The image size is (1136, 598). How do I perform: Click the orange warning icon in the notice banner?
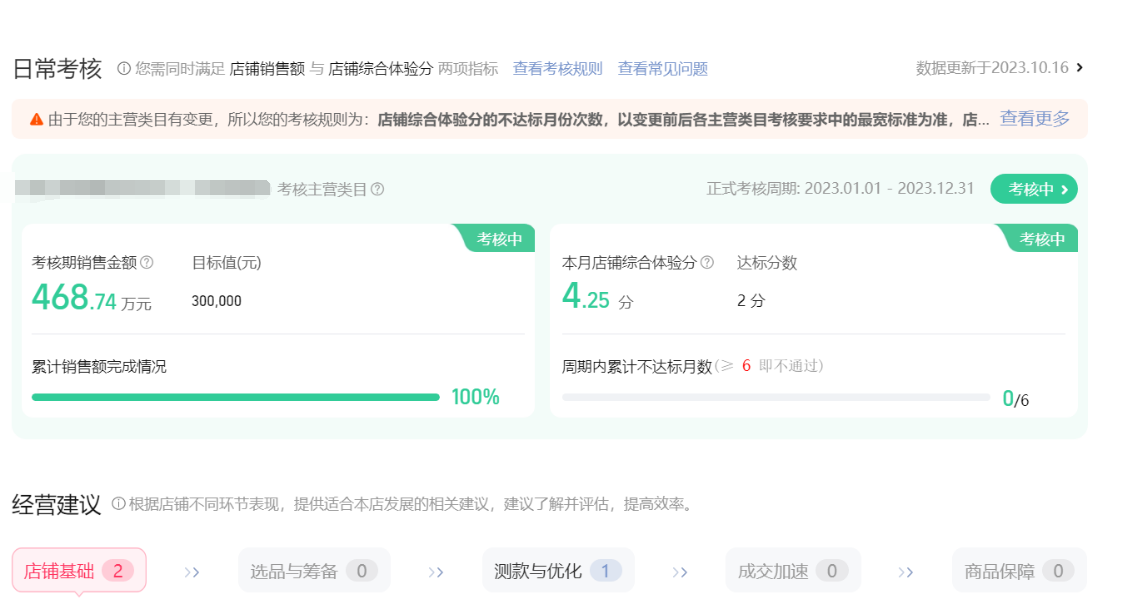[x=36, y=119]
